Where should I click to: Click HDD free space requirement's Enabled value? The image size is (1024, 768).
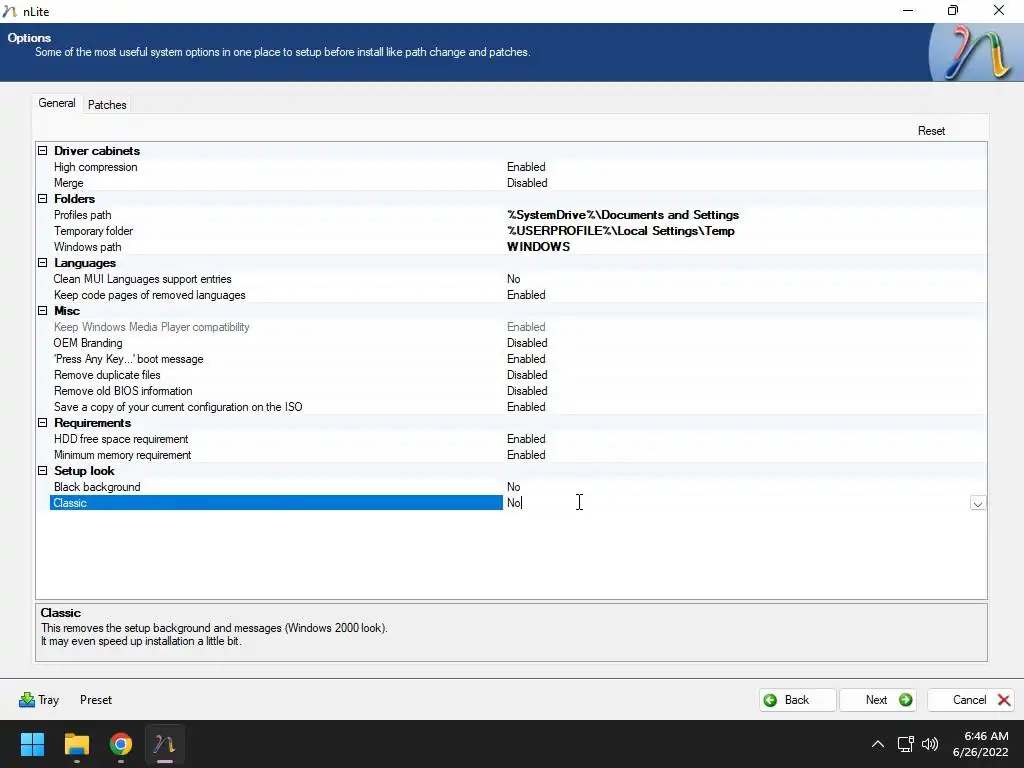point(526,439)
